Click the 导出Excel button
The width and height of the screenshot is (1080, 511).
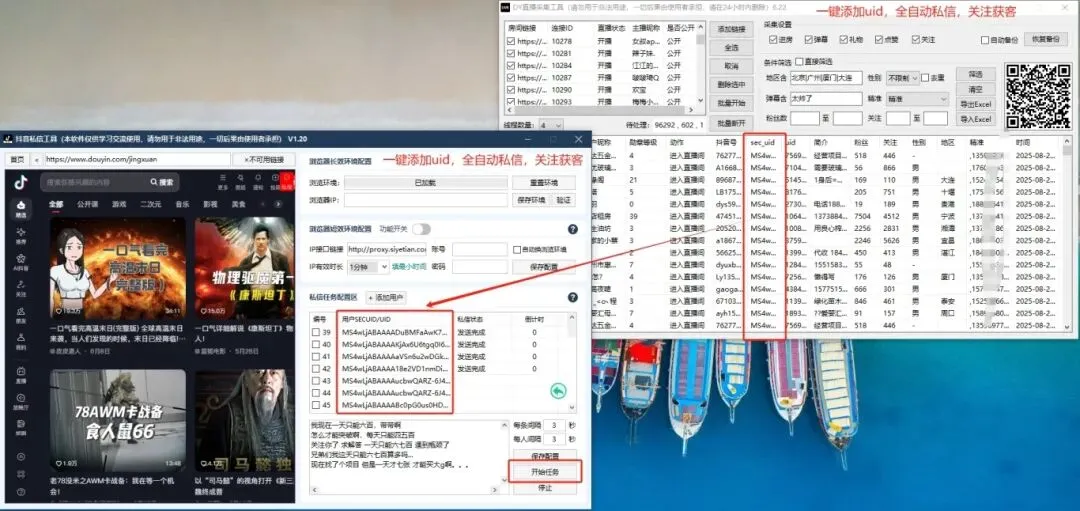pyautogui.click(x=975, y=105)
